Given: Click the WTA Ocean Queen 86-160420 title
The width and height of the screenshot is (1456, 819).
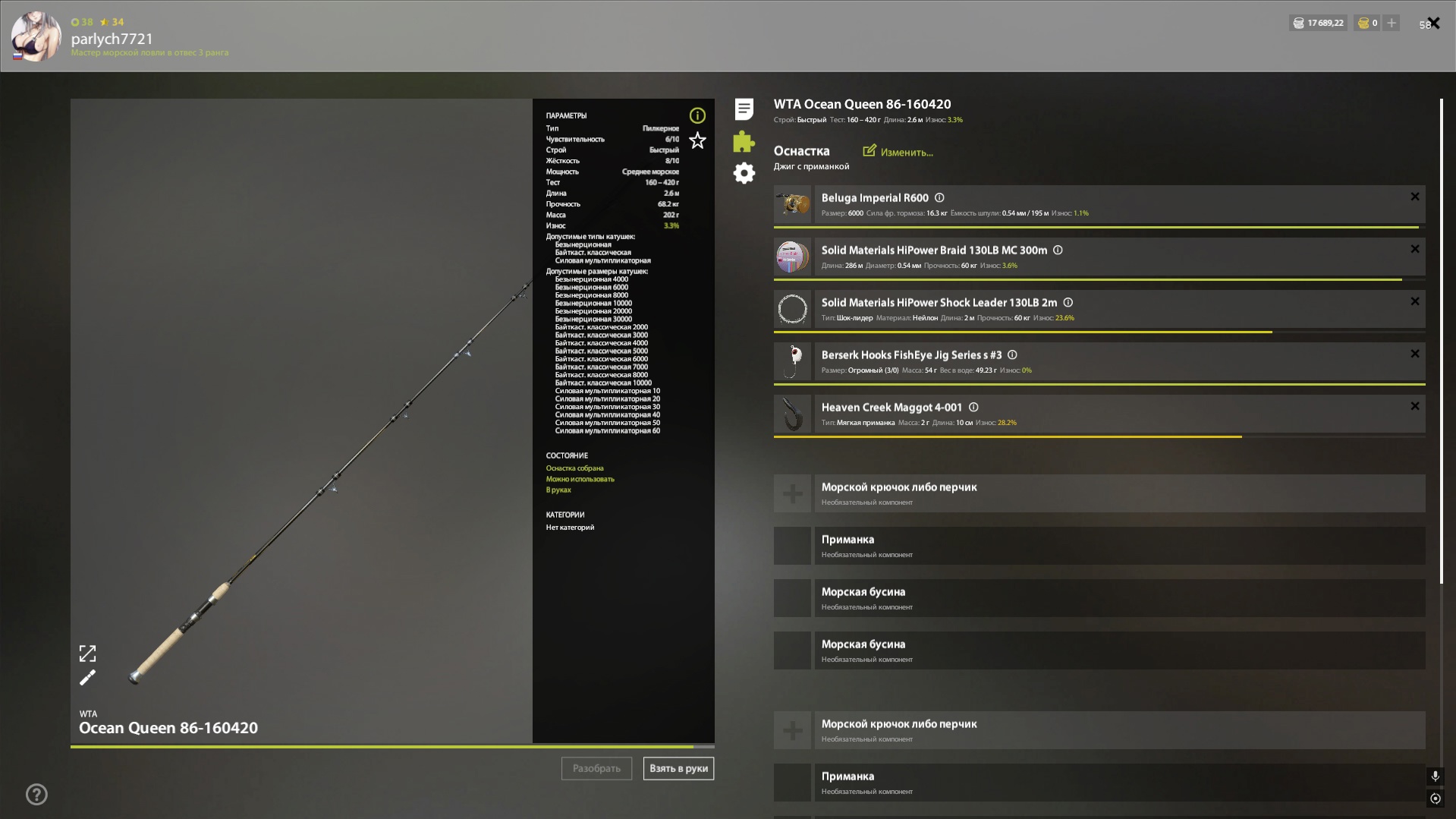Looking at the screenshot, I should pos(862,105).
